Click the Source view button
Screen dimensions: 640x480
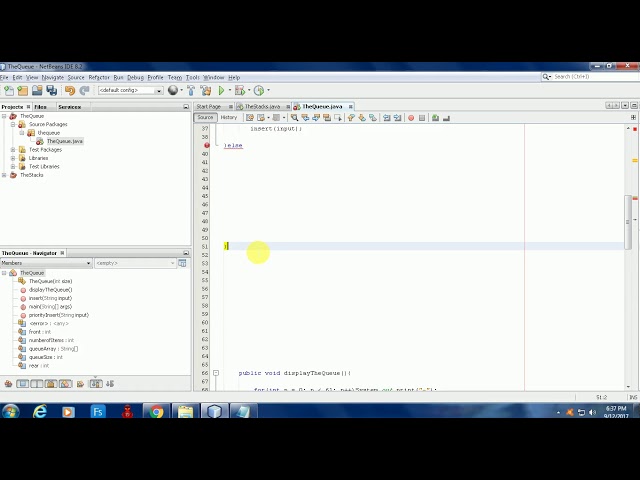coord(205,118)
